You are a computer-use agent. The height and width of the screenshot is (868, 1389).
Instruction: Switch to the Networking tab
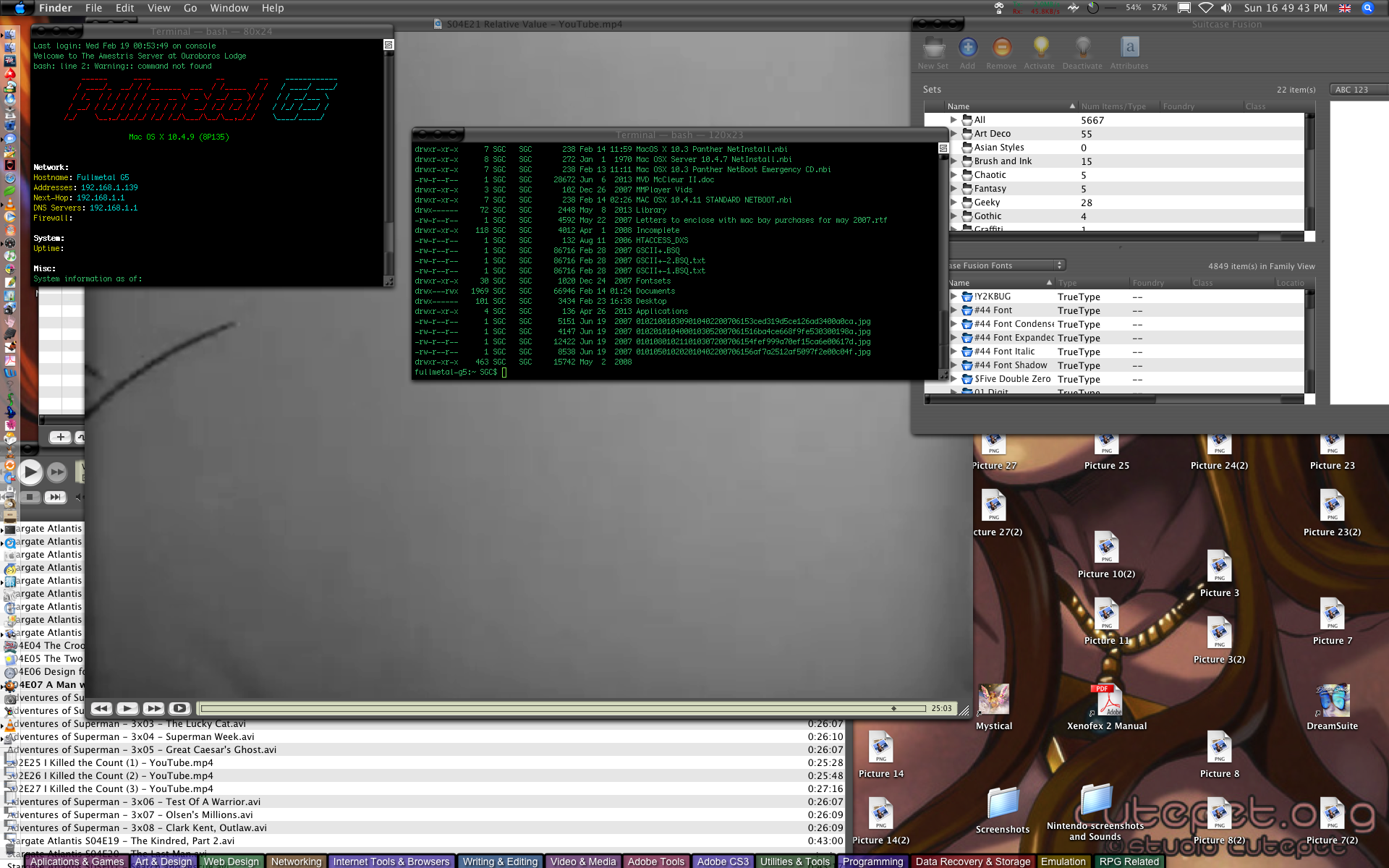tap(296, 861)
